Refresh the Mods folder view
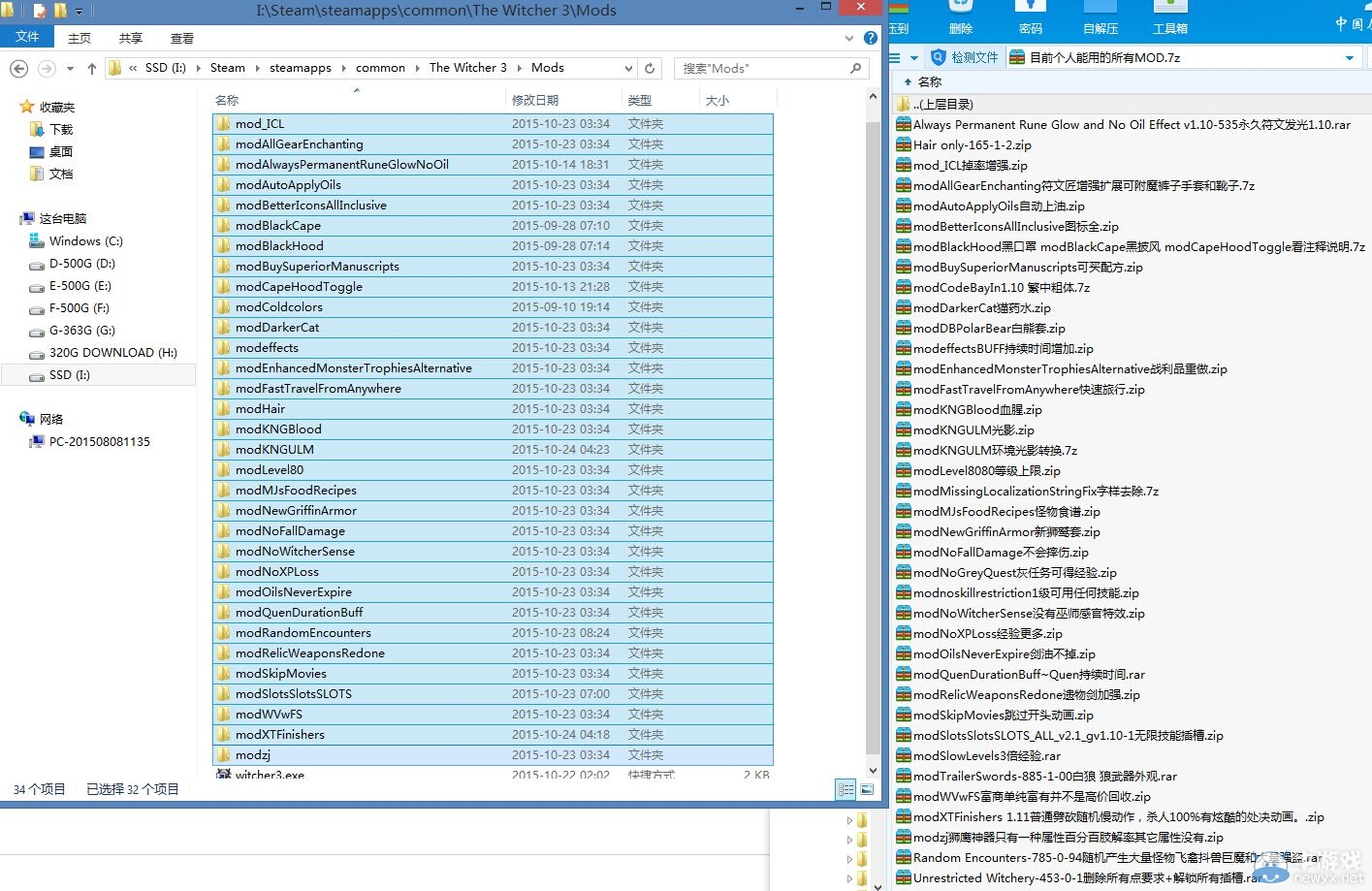 tap(651, 68)
